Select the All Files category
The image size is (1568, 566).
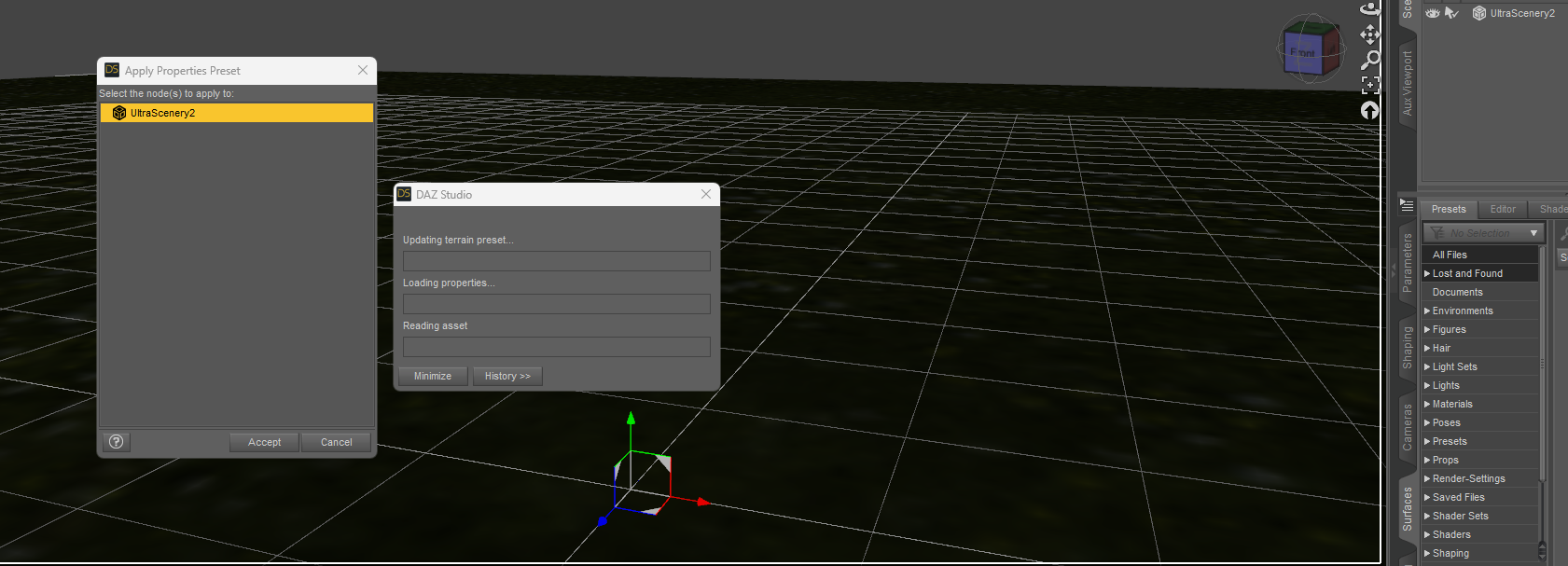(x=1480, y=255)
